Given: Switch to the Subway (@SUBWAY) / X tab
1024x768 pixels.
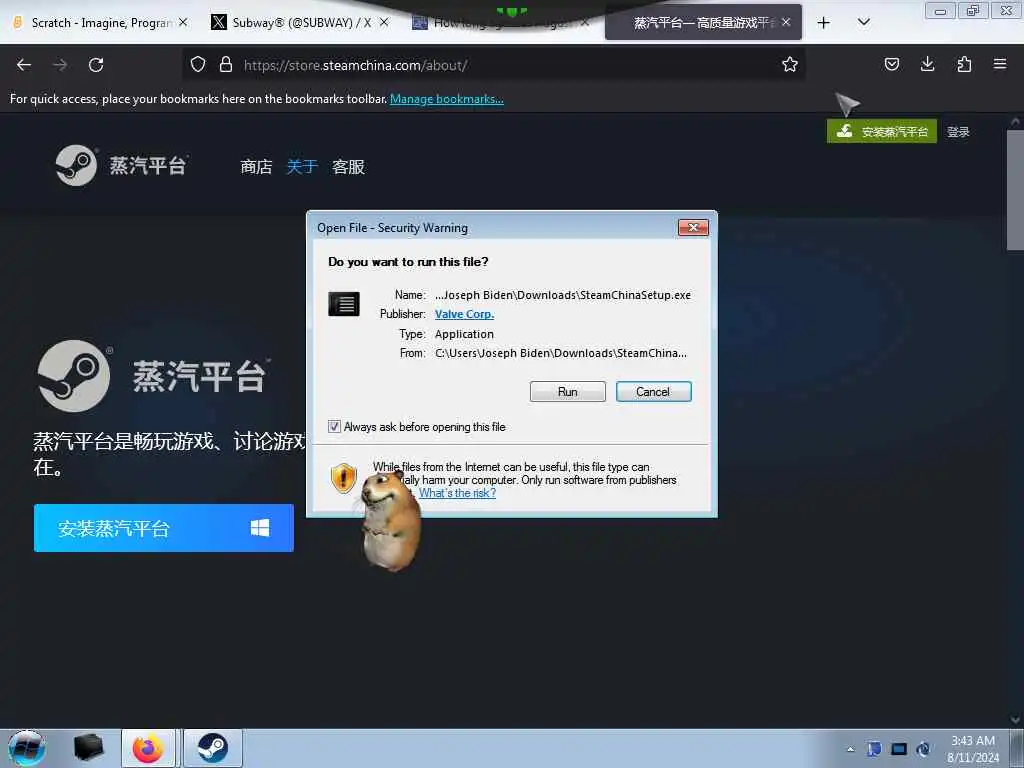Looking at the screenshot, I should pyautogui.click(x=298, y=23).
